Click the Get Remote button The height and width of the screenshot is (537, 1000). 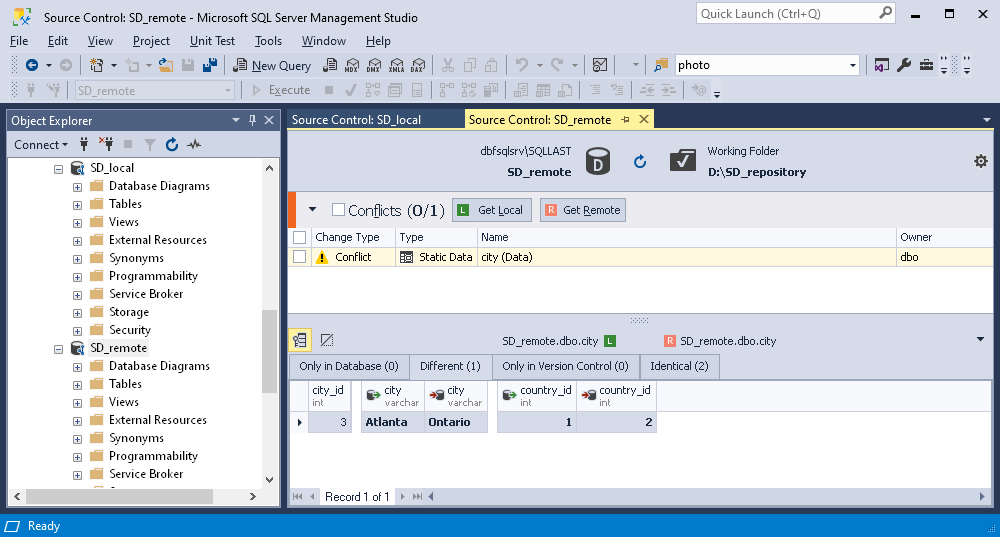point(583,210)
